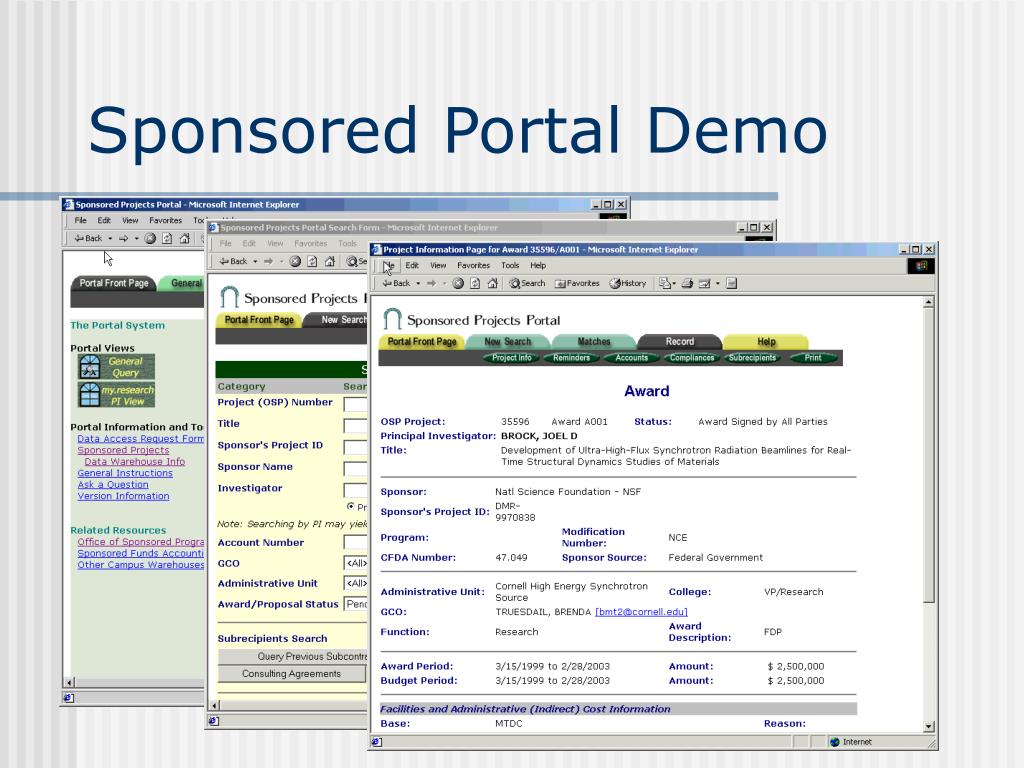This screenshot has width=1024, height=768.
Task: Open Tools menu in Project Information window
Action: [x=510, y=266]
